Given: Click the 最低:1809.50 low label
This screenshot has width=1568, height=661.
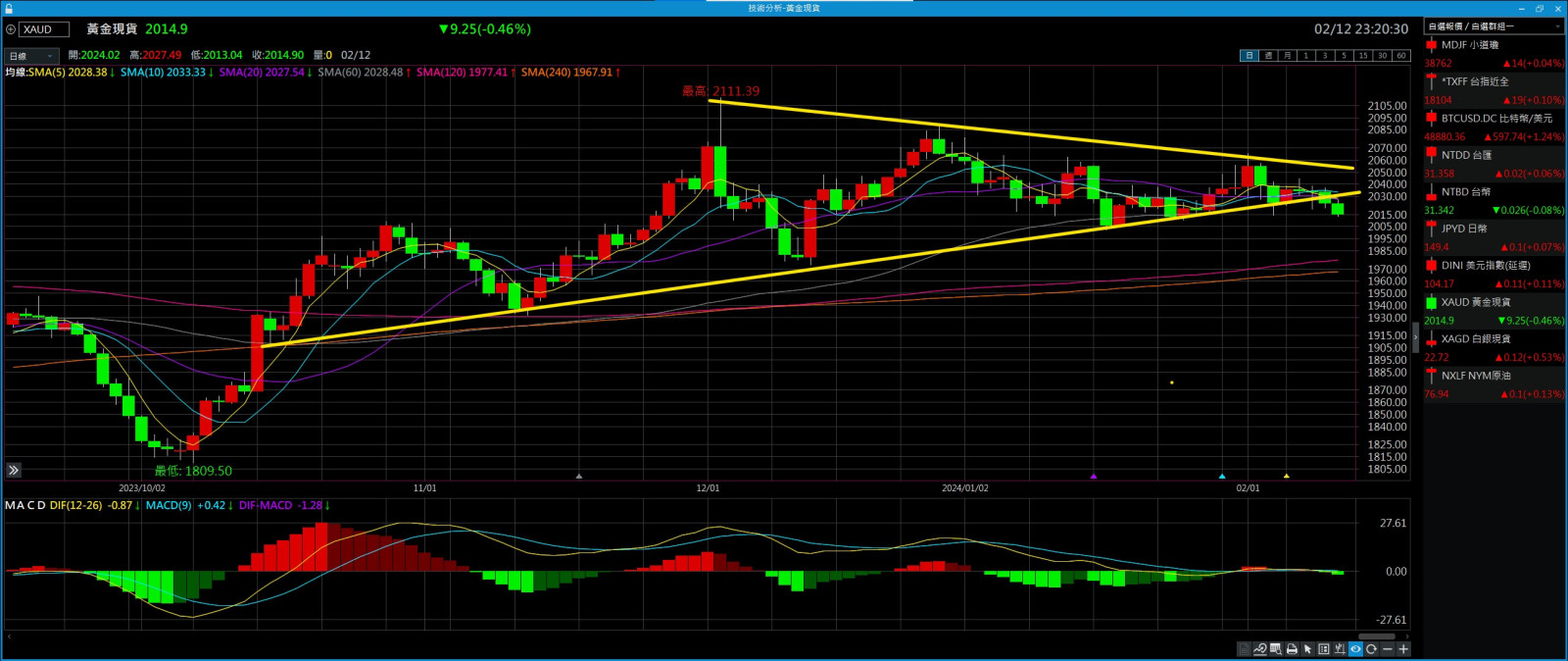Looking at the screenshot, I should click(x=193, y=472).
